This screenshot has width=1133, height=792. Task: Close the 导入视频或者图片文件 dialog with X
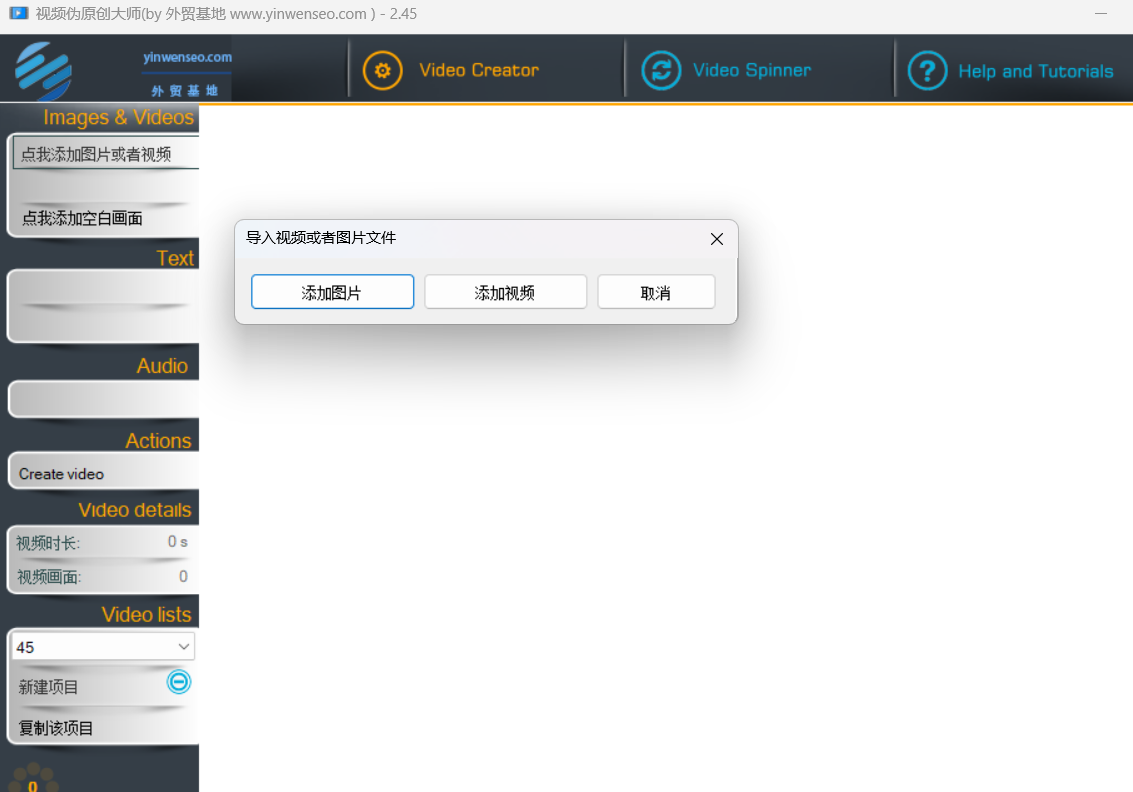716,239
